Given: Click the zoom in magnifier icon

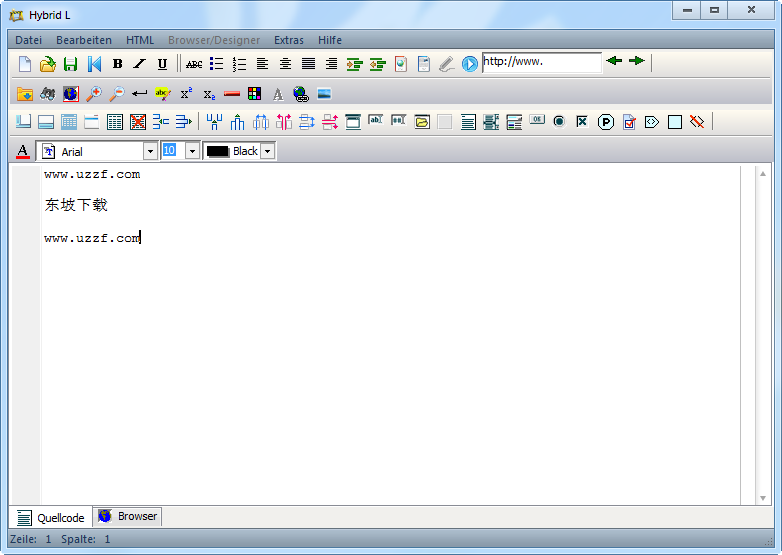Looking at the screenshot, I should click(x=93, y=93).
